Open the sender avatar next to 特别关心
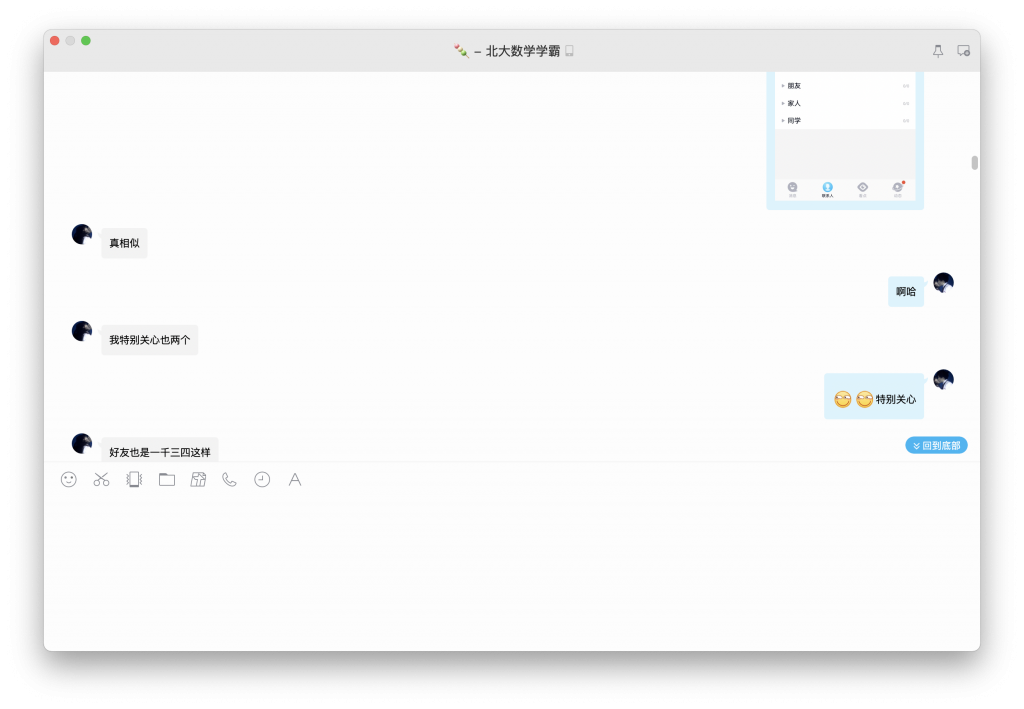The width and height of the screenshot is (1024, 709). [943, 380]
